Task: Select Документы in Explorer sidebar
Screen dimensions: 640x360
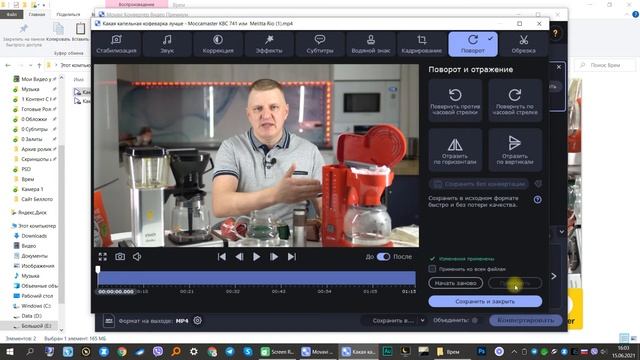Action: point(34,256)
